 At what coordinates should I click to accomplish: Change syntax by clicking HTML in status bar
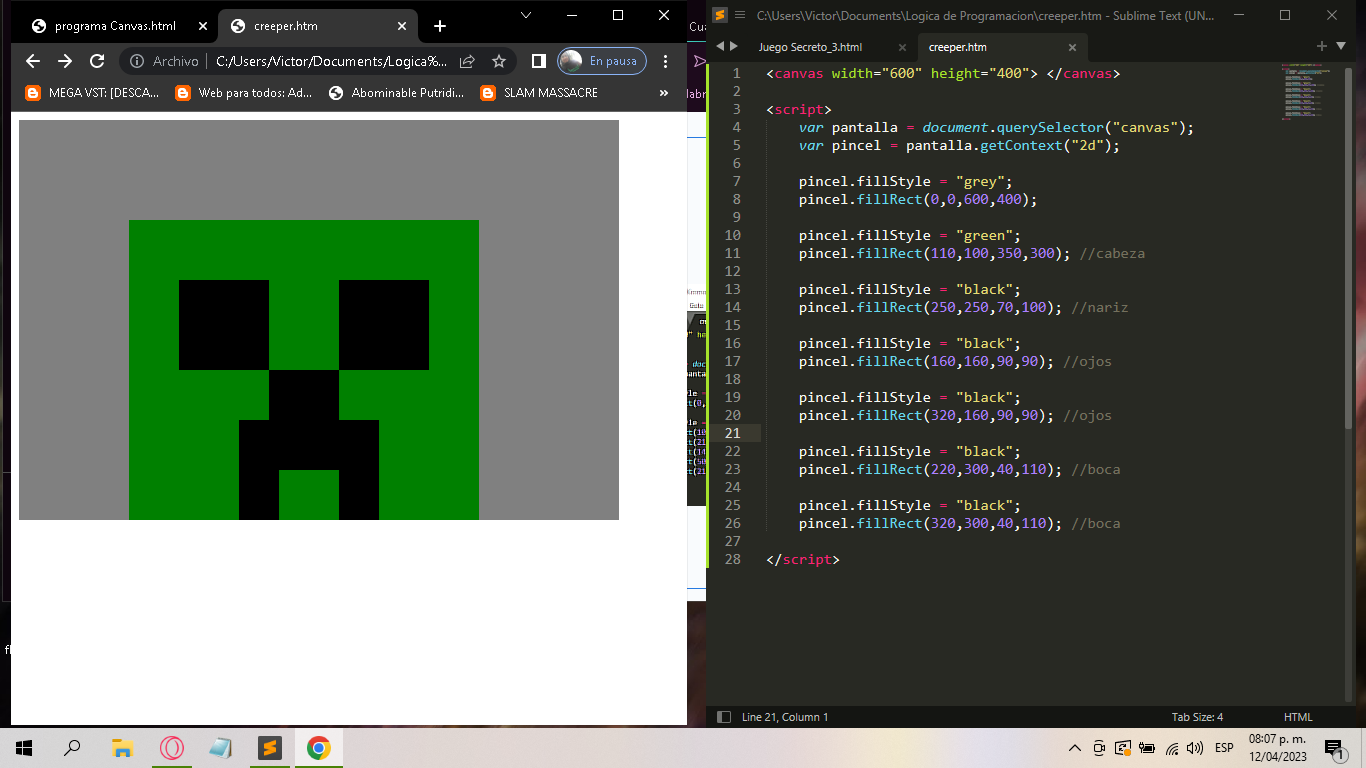(x=1298, y=717)
